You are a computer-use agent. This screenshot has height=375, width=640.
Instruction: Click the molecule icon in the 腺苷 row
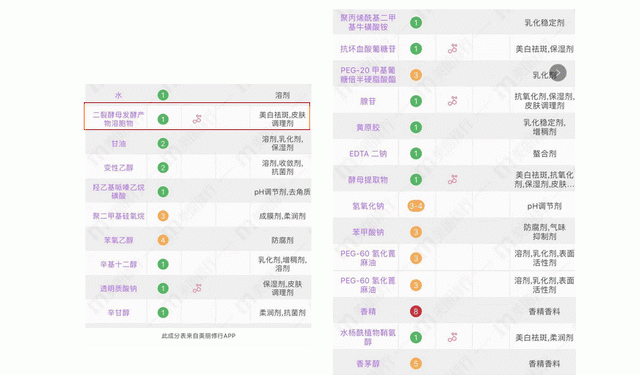tap(452, 101)
